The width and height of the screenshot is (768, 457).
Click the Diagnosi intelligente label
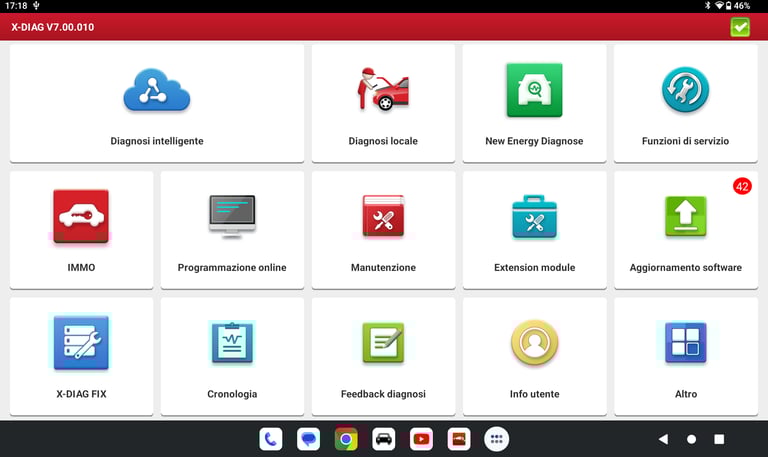[157, 141]
